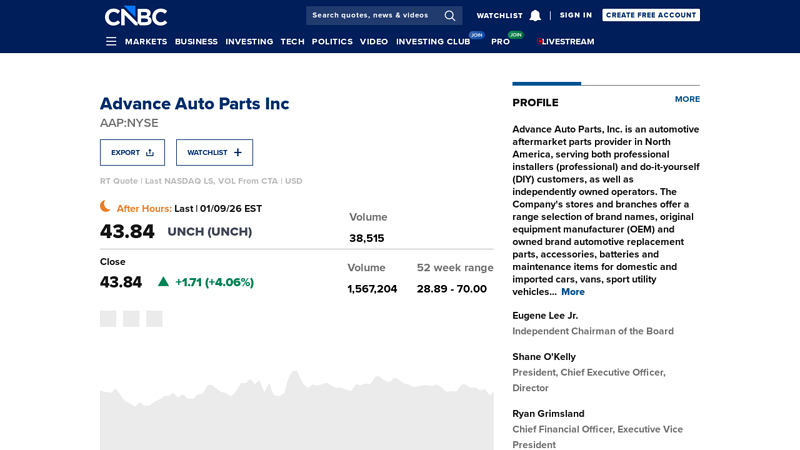Open the INVESTING menu

tap(249, 41)
